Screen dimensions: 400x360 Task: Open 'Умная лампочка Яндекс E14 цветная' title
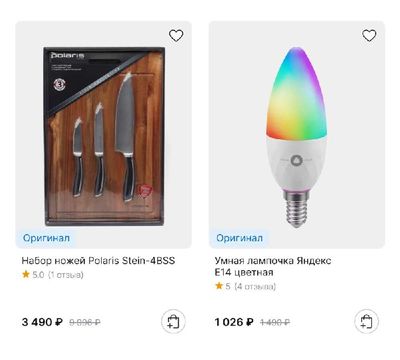[x=273, y=266]
